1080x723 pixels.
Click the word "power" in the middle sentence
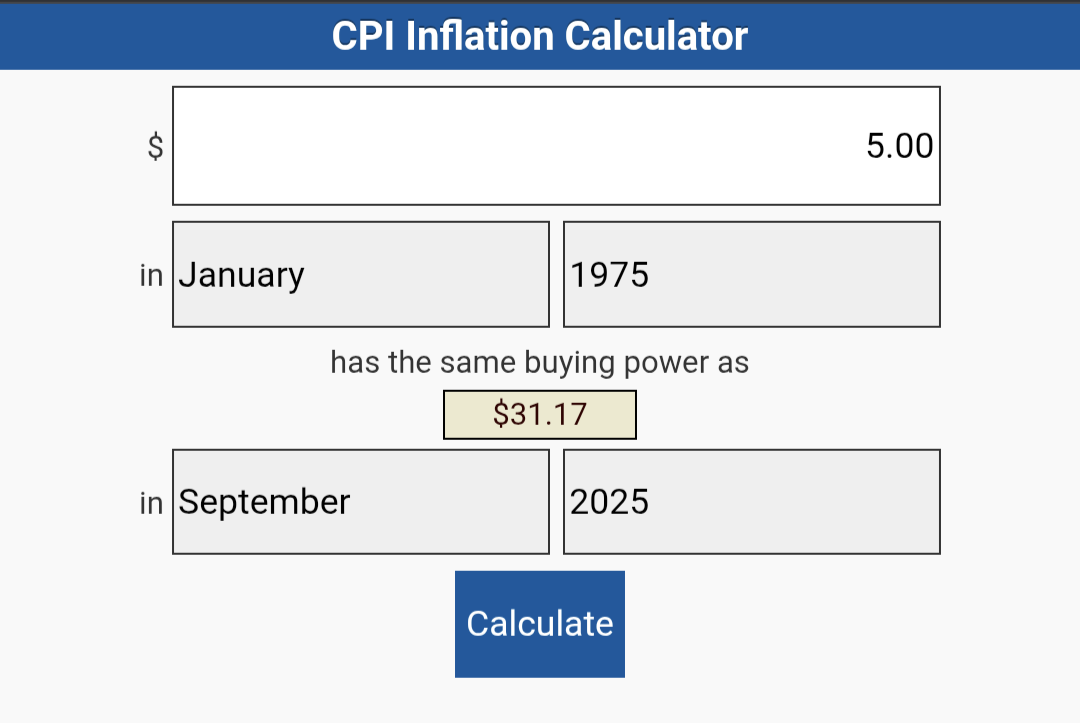(x=664, y=362)
